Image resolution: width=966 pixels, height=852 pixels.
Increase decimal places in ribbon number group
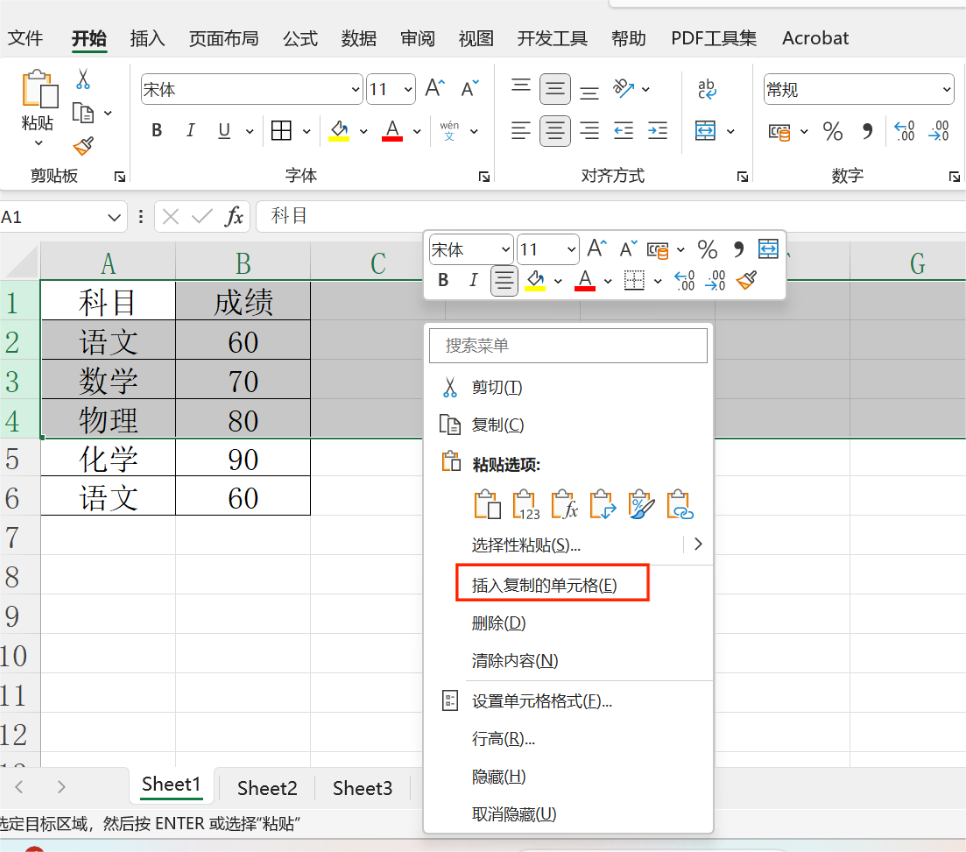coord(904,131)
